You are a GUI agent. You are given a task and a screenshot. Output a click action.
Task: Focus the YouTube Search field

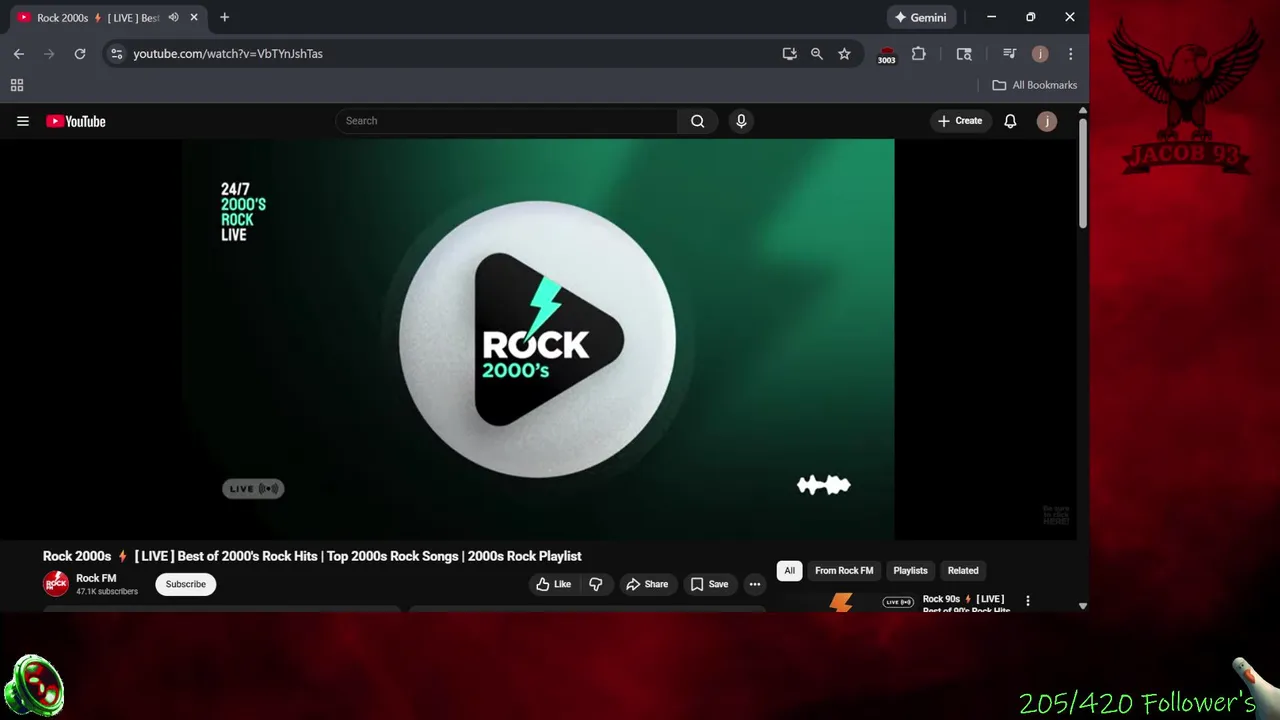pyautogui.click(x=507, y=121)
